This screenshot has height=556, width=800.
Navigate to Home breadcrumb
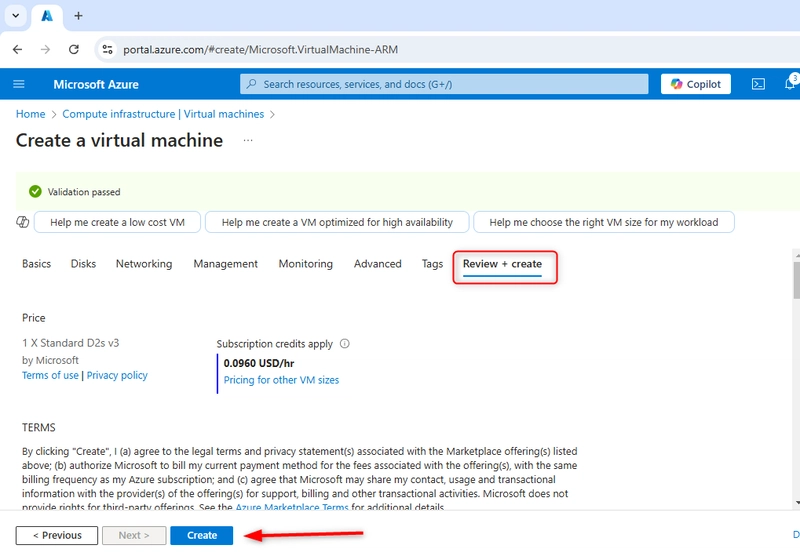coord(31,114)
